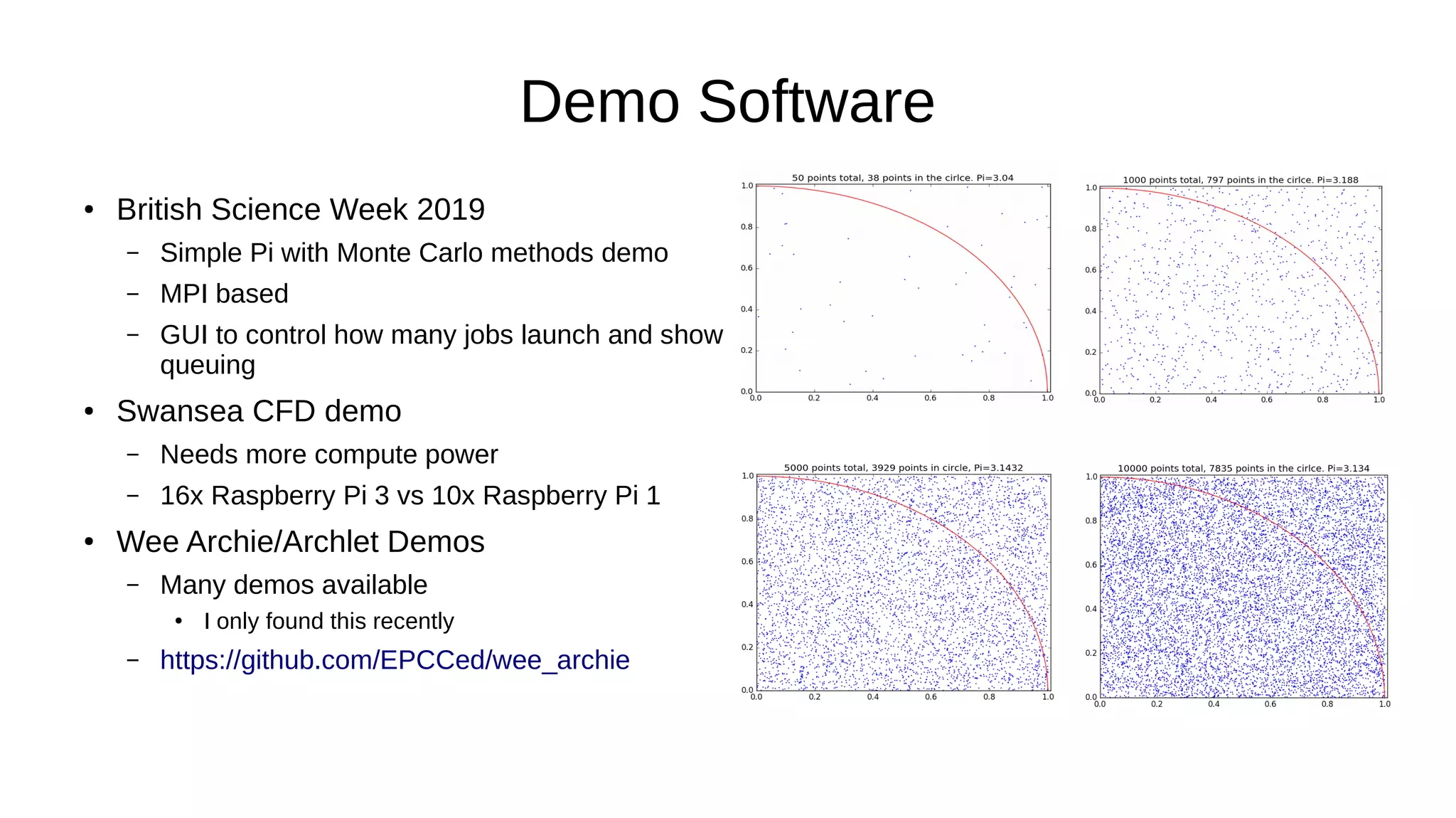Click the Wee Archie/Archlet Demos heading

(x=300, y=542)
